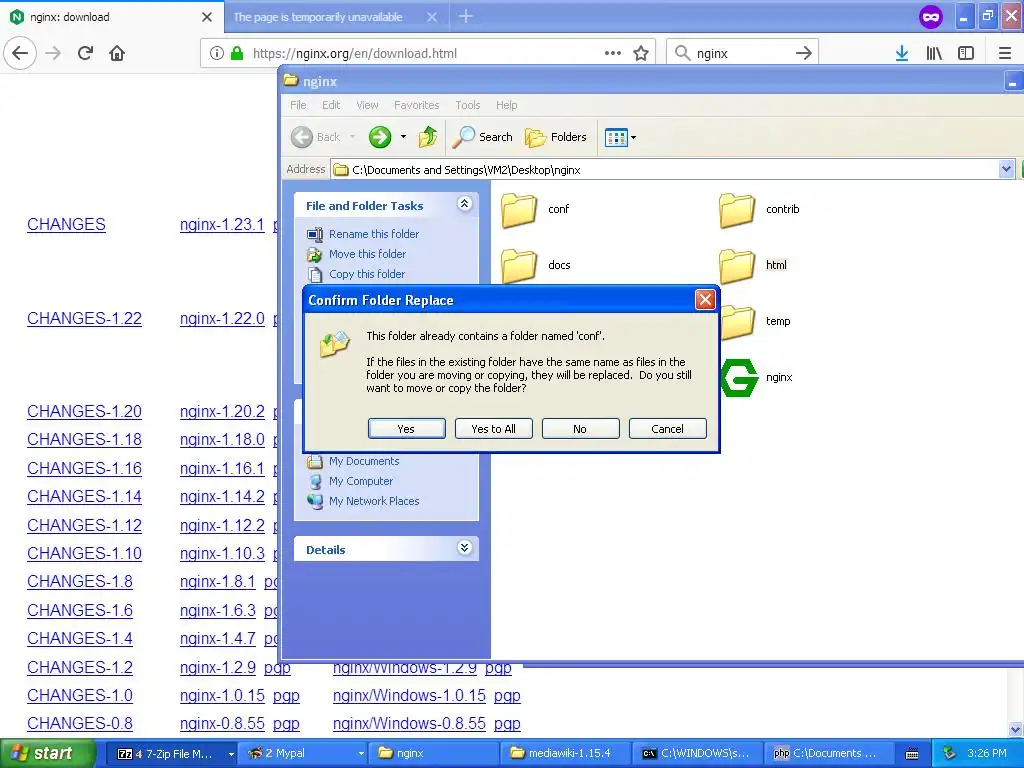Image resolution: width=1024 pixels, height=768 pixels.
Task: Select the contrib folder
Action: [759, 210]
